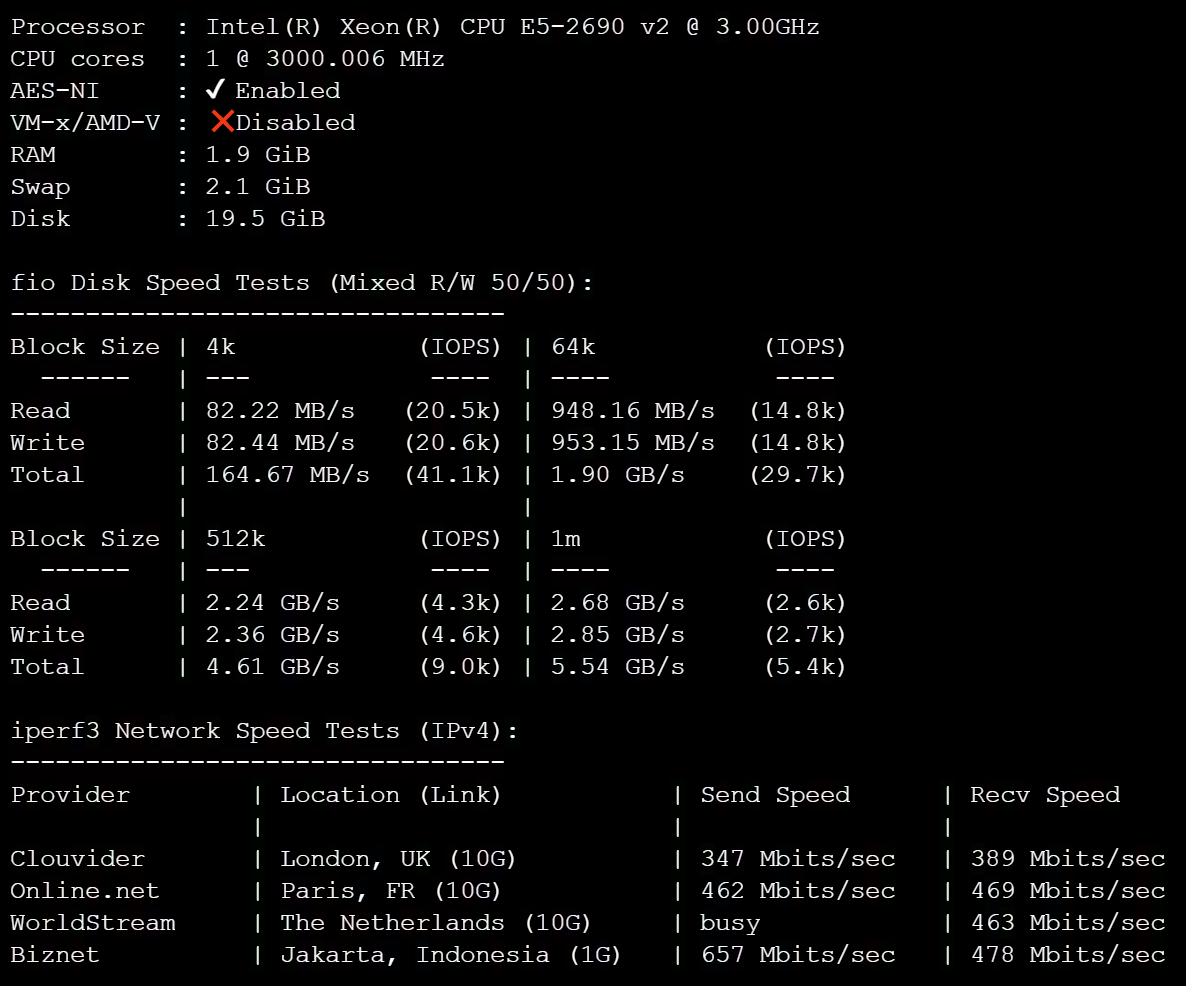
Task: Click the Send Speed column header
Action: pyautogui.click(x=775, y=795)
